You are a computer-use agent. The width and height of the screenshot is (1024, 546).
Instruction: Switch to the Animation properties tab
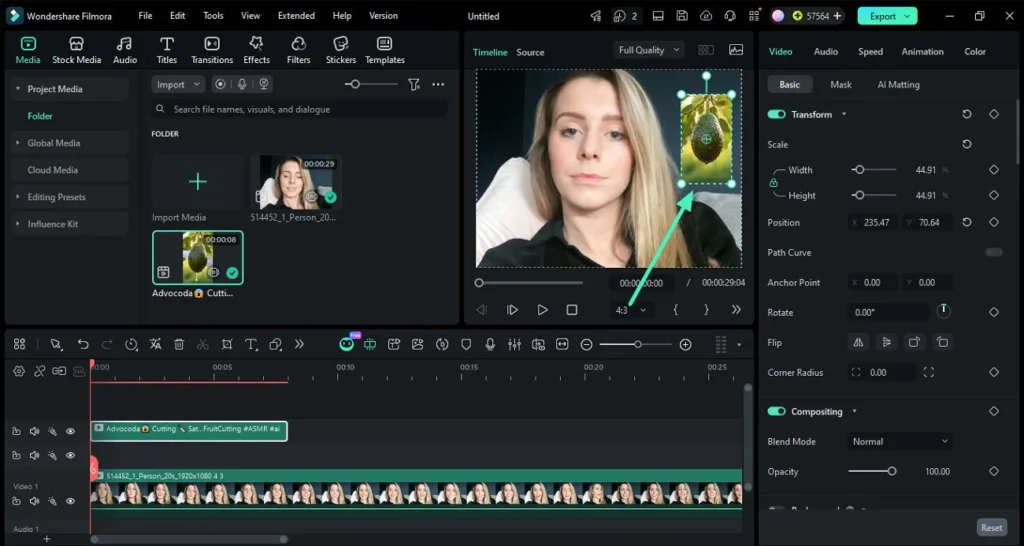(x=922, y=52)
